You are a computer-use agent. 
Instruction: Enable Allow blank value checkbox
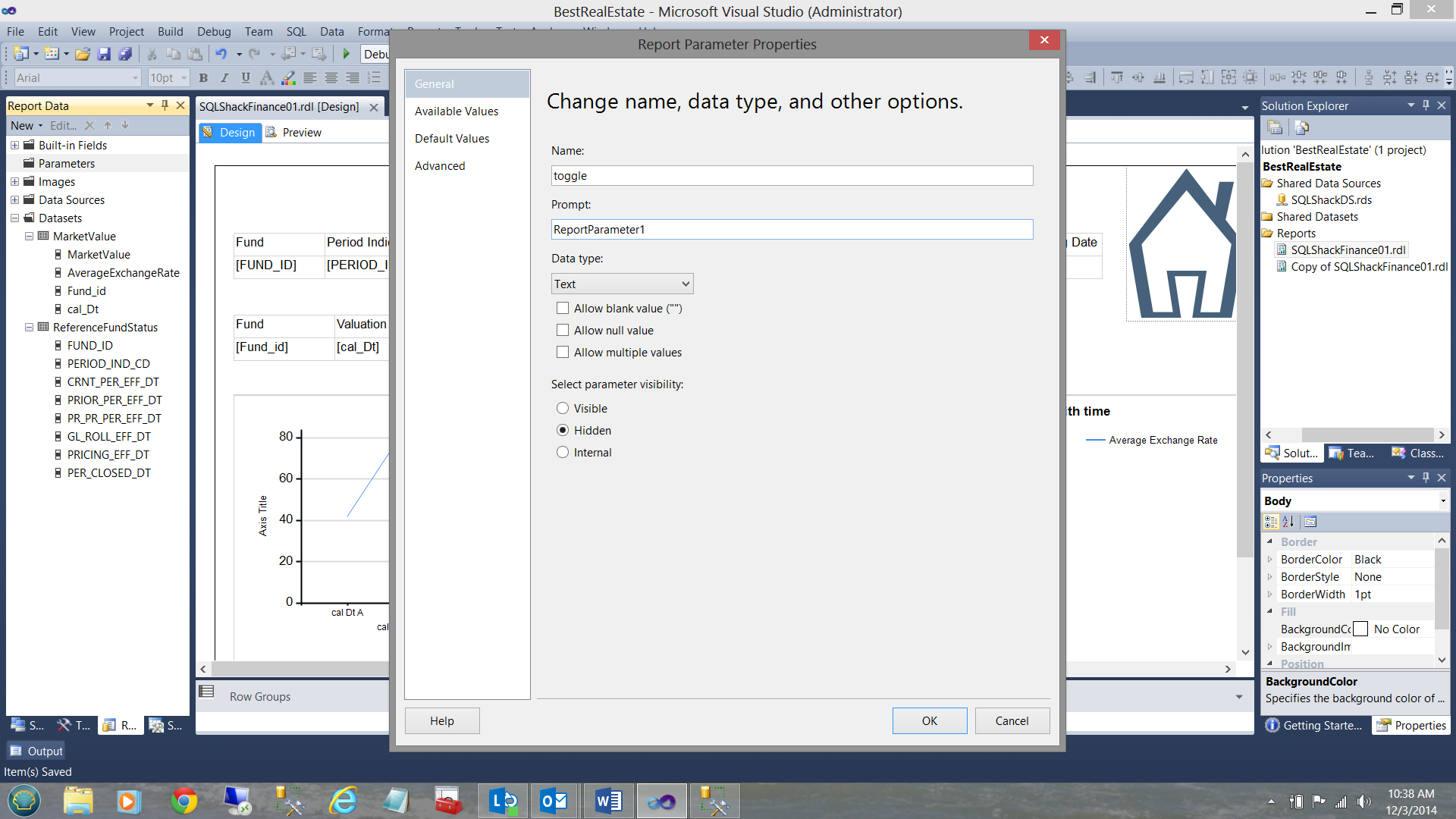click(x=563, y=309)
